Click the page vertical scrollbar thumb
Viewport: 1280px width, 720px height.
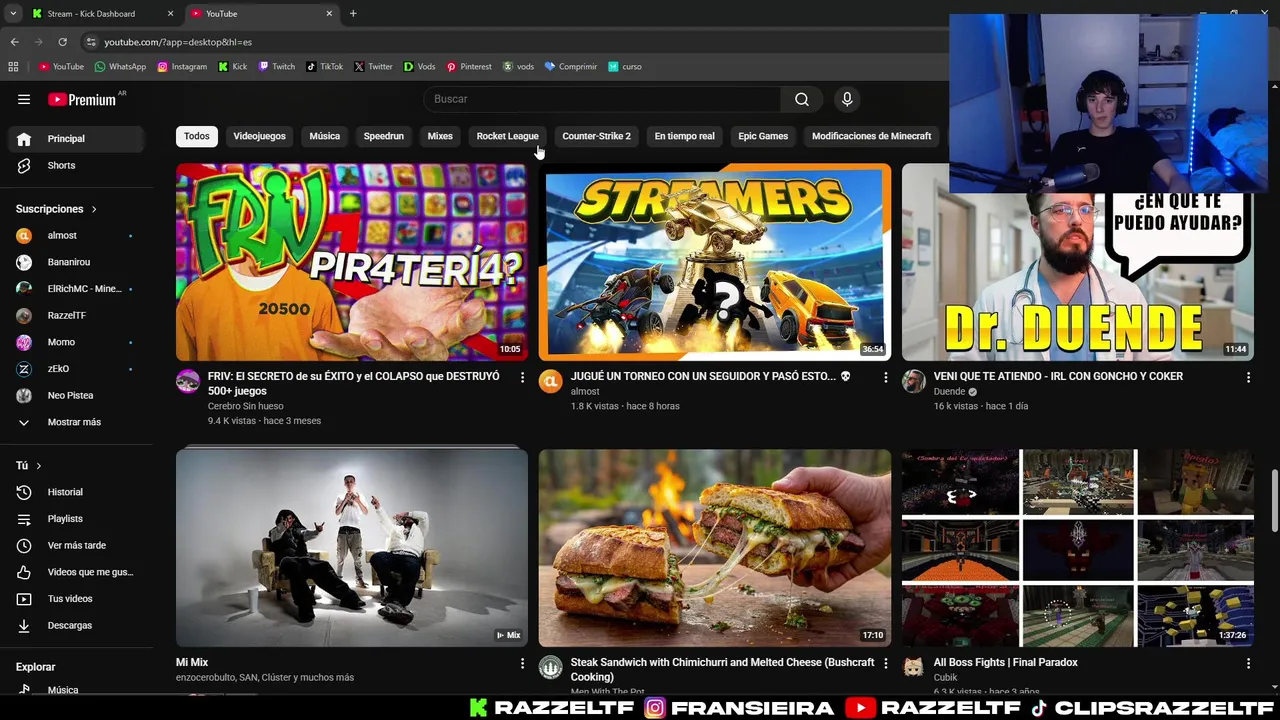tap(1274, 500)
